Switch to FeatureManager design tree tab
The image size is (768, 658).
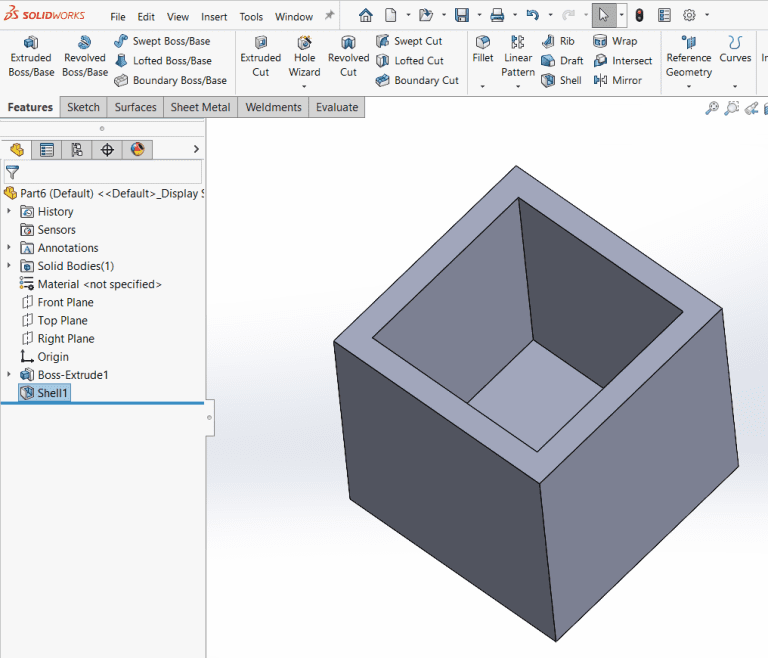tap(17, 149)
